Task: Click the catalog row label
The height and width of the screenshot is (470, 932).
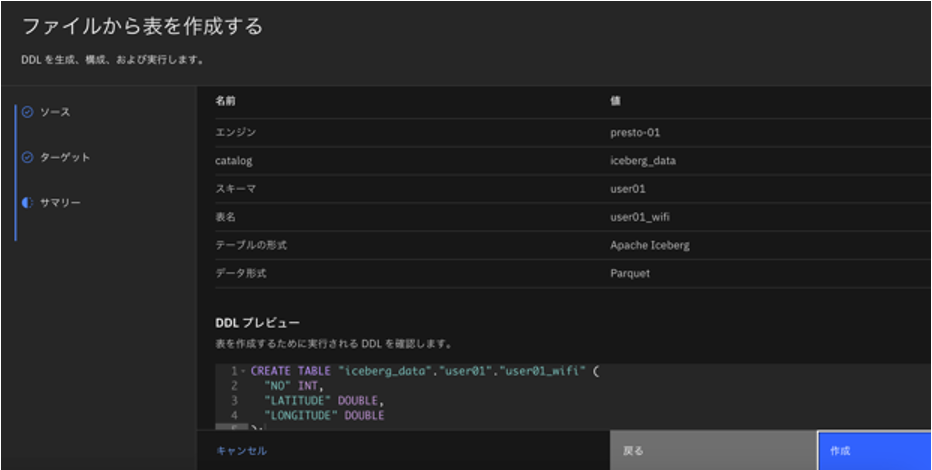Action: (x=233, y=160)
